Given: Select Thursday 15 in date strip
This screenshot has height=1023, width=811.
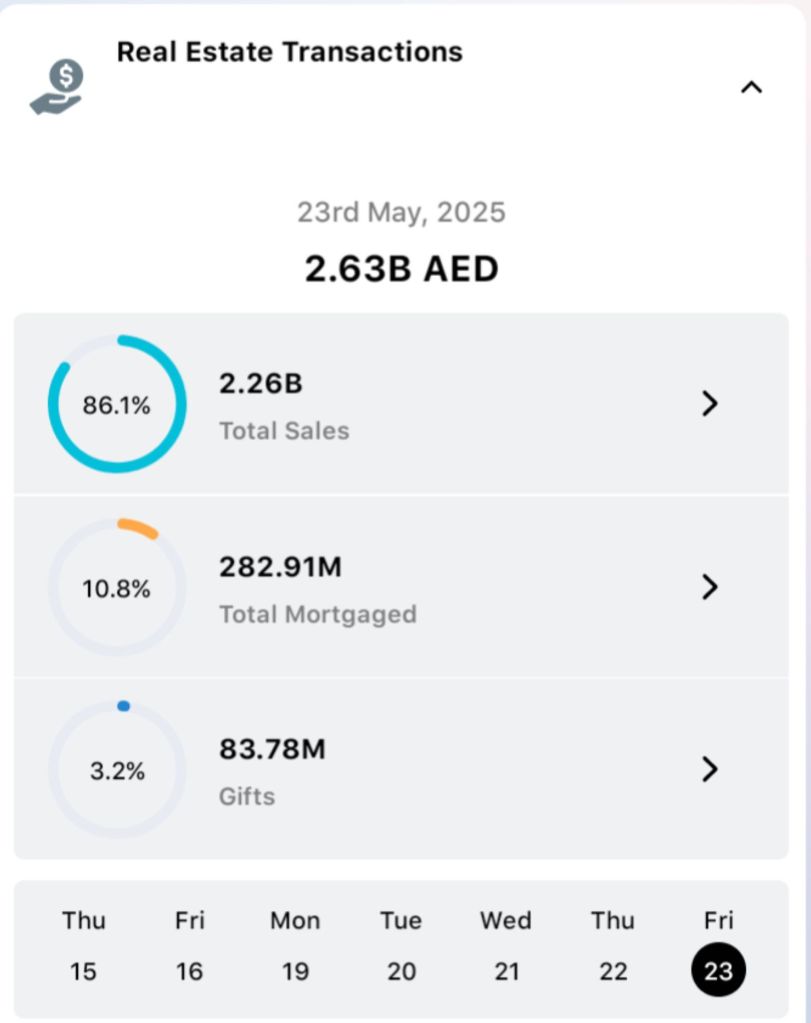Looking at the screenshot, I should pyautogui.click(x=84, y=946).
